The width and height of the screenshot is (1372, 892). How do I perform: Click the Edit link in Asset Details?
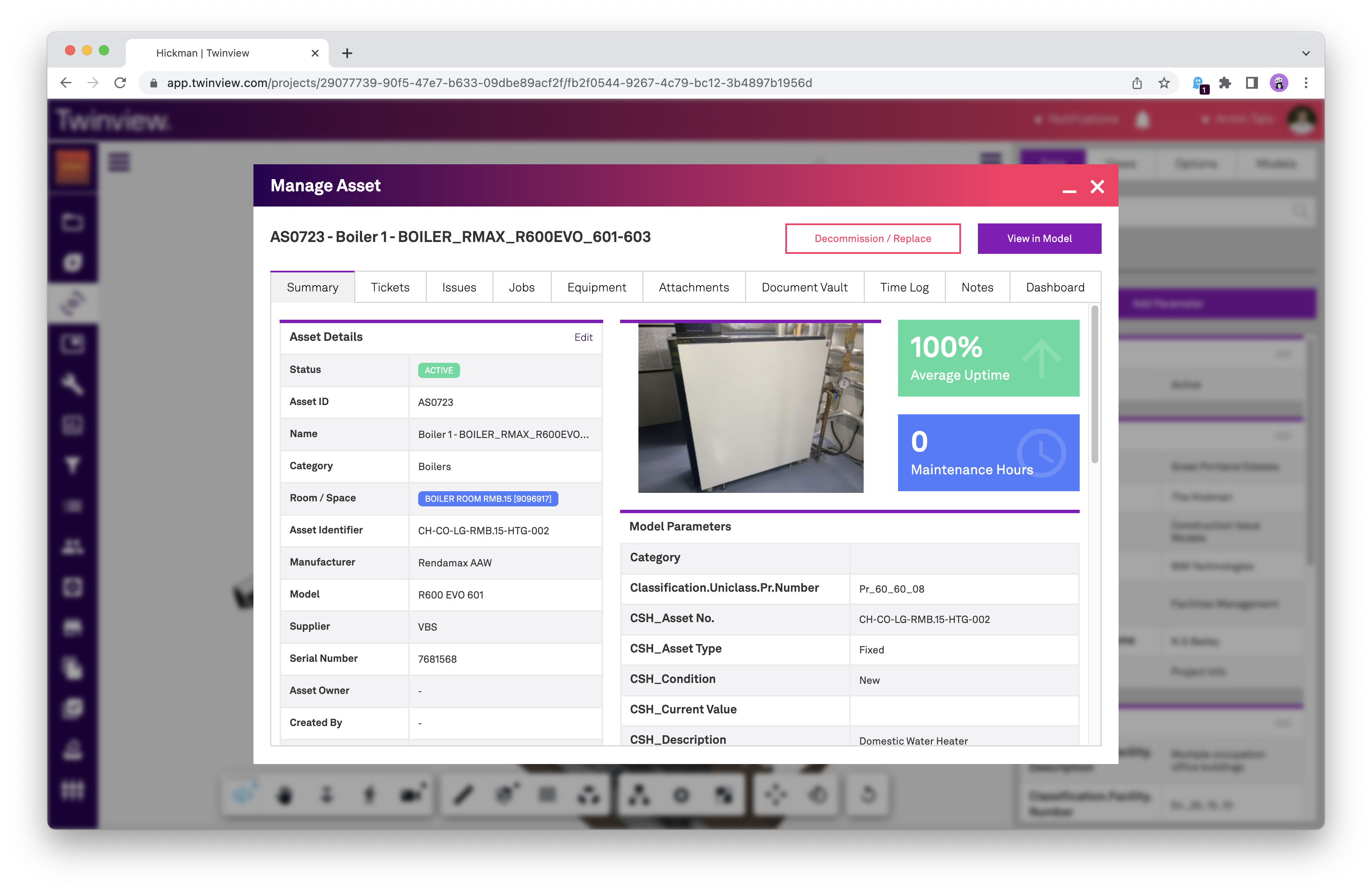pyautogui.click(x=583, y=337)
